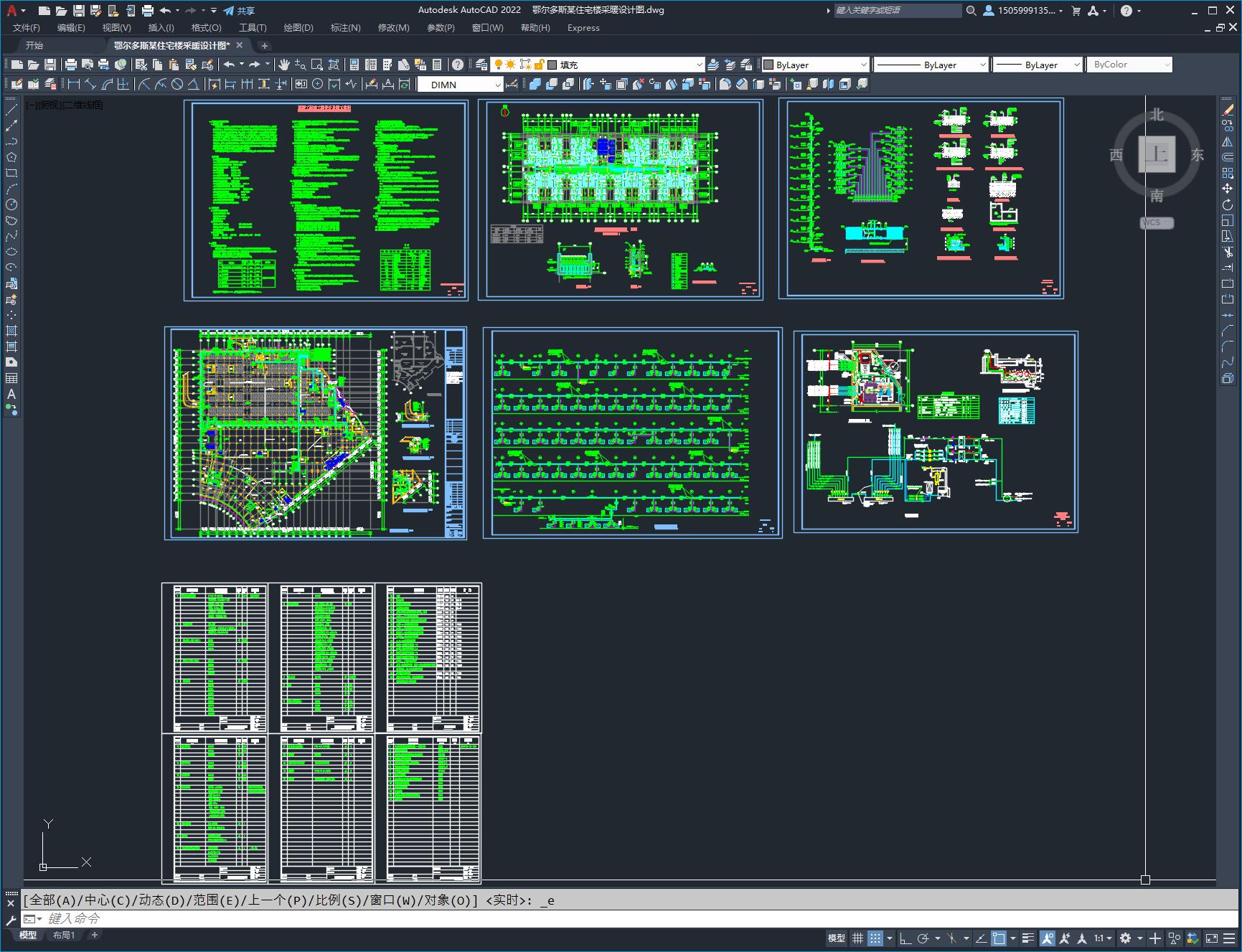Image resolution: width=1242 pixels, height=952 pixels.
Task: Select the Pan hand tool
Action: point(284,65)
